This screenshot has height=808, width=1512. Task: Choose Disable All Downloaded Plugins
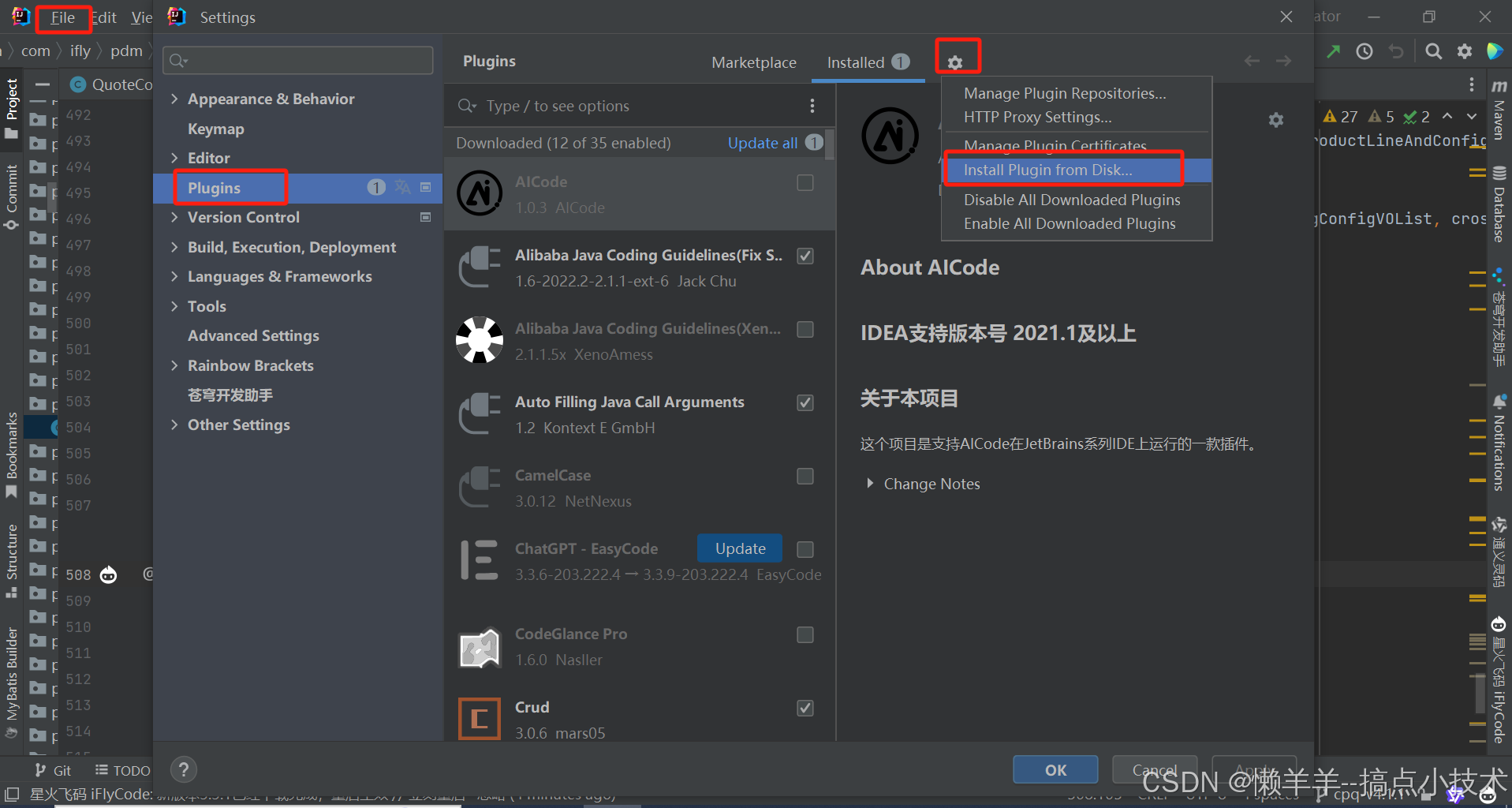[x=1072, y=200]
